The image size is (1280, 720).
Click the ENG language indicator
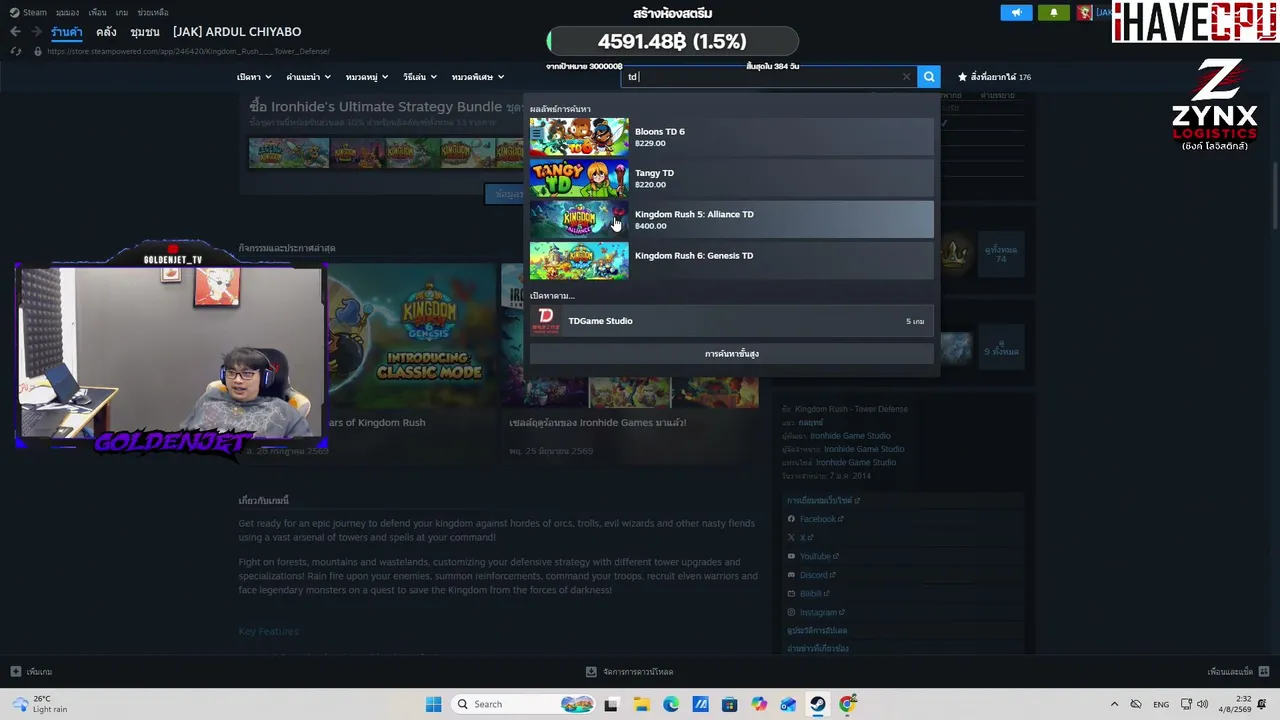pos(1161,704)
